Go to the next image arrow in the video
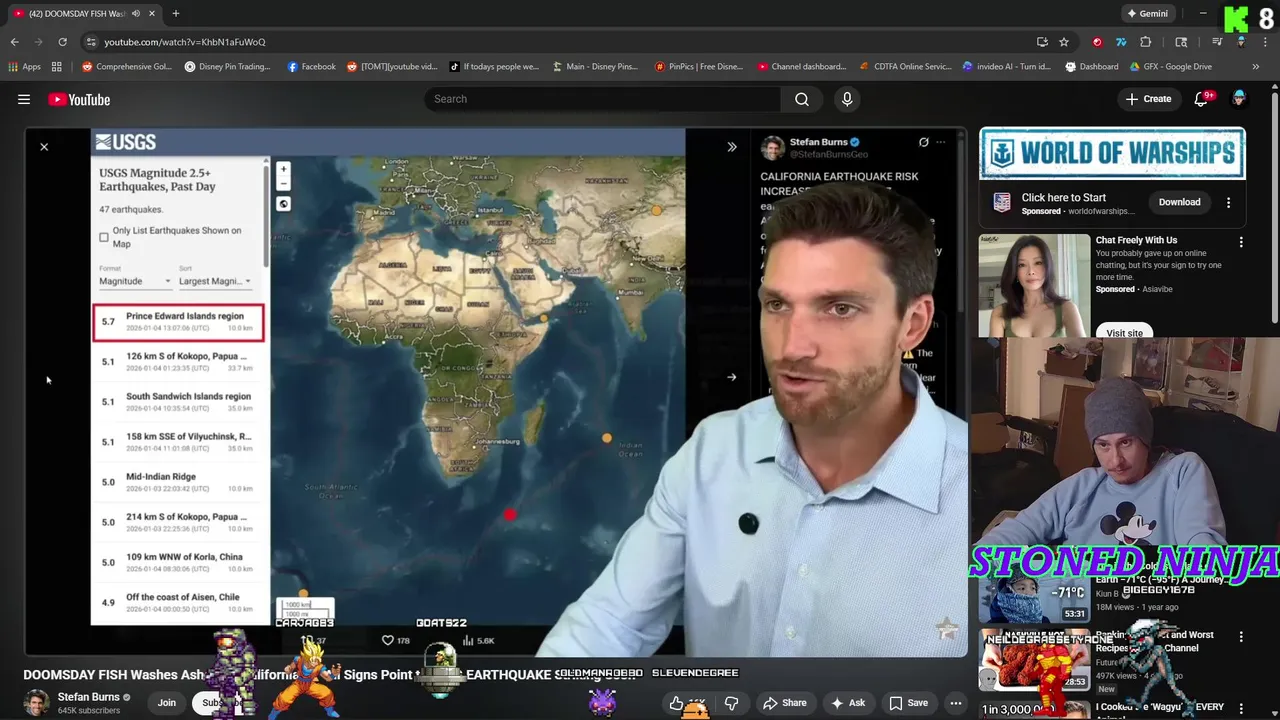The width and height of the screenshot is (1280, 720). (x=731, y=377)
